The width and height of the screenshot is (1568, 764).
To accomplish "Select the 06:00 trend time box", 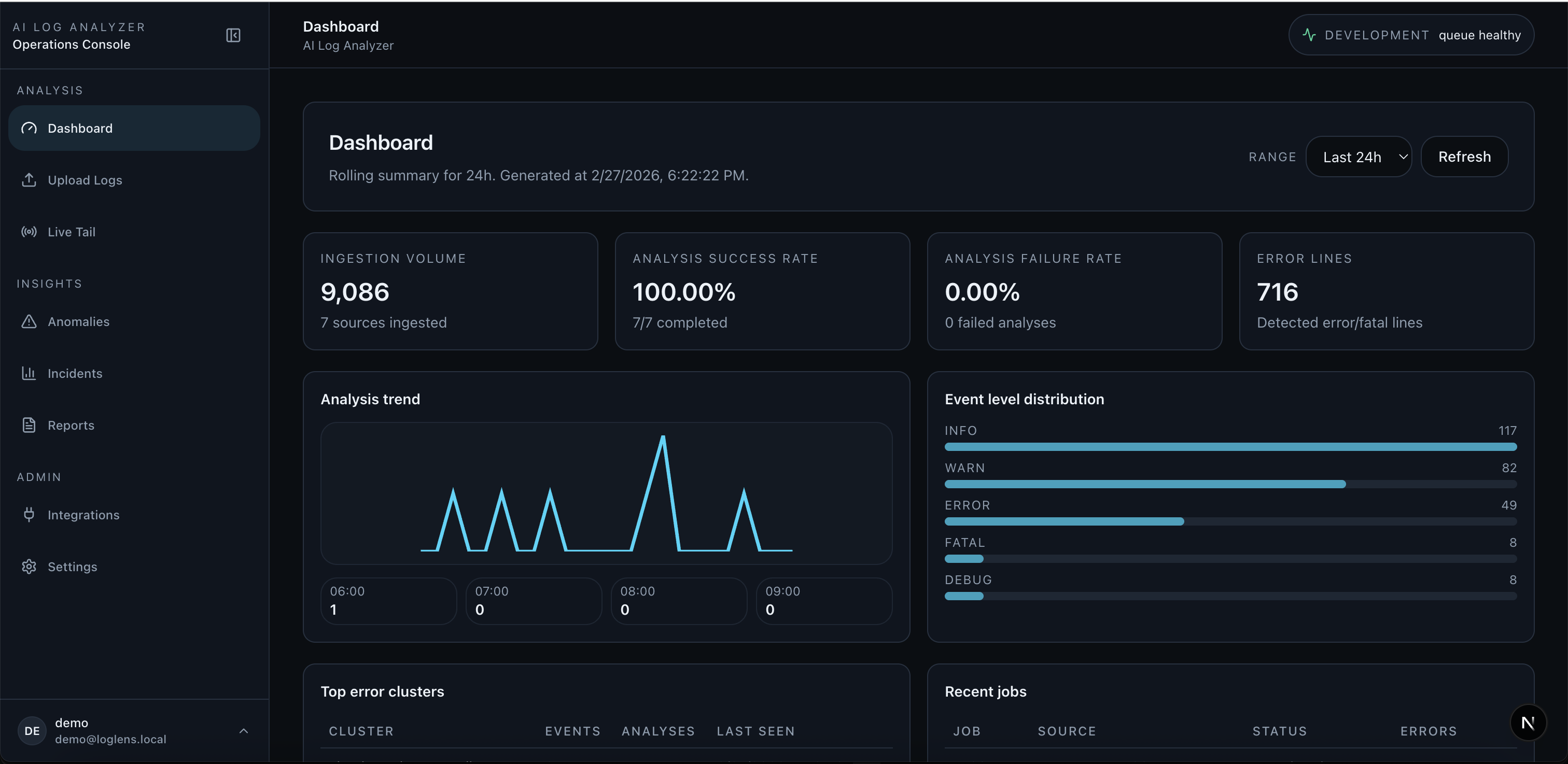I will [388, 600].
